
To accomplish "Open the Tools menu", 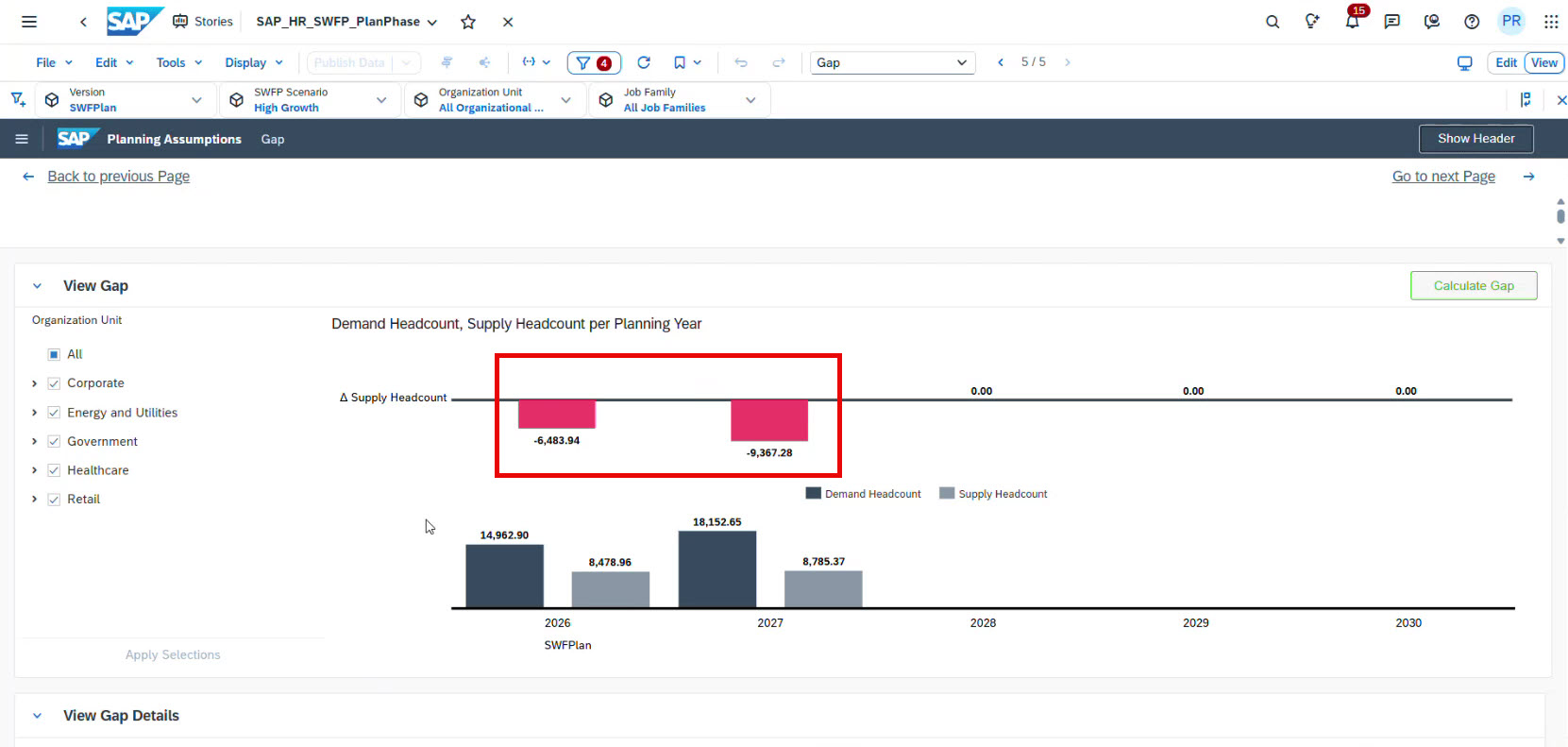I will 178,62.
